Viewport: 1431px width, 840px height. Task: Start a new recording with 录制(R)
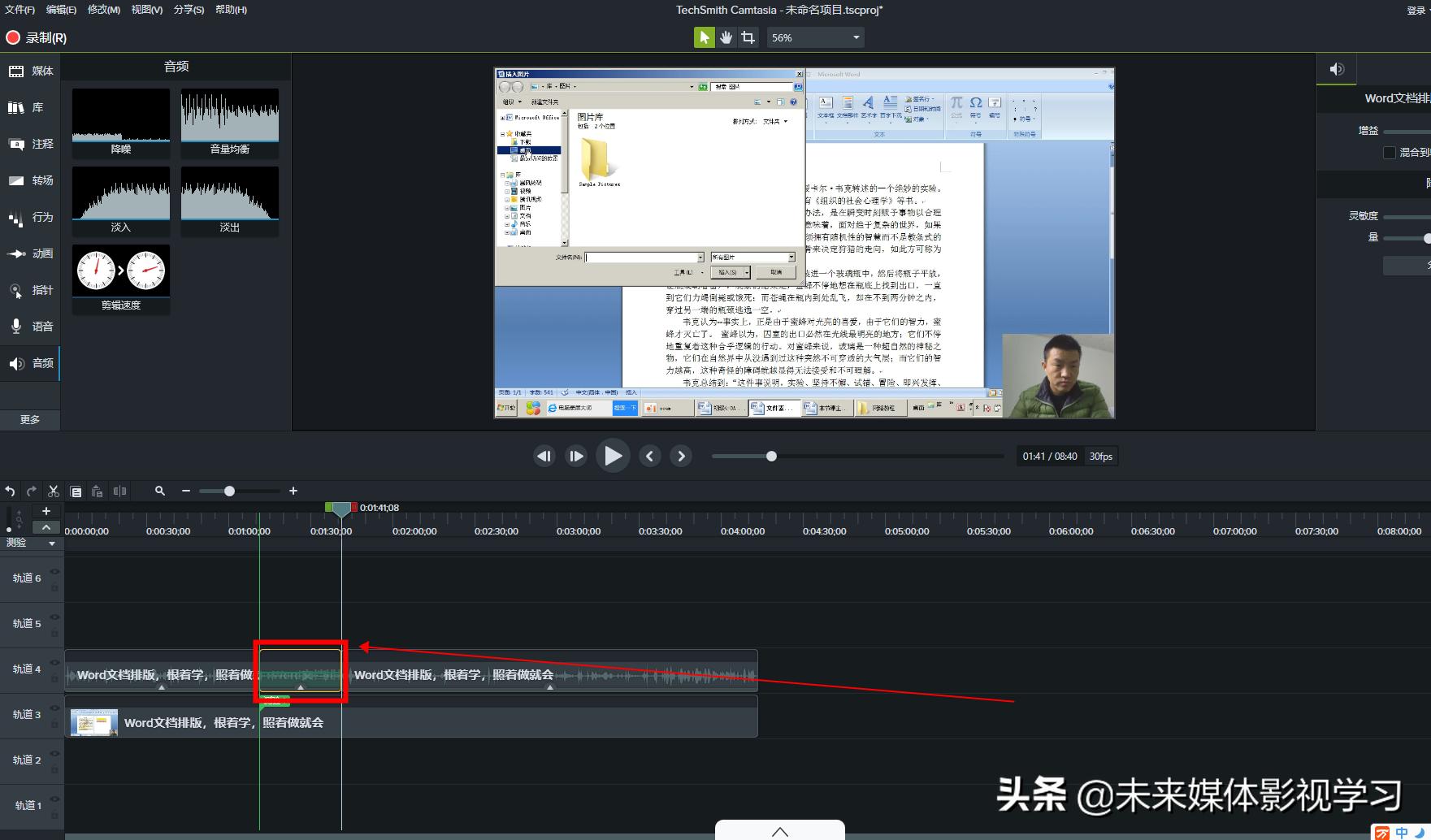coord(37,37)
